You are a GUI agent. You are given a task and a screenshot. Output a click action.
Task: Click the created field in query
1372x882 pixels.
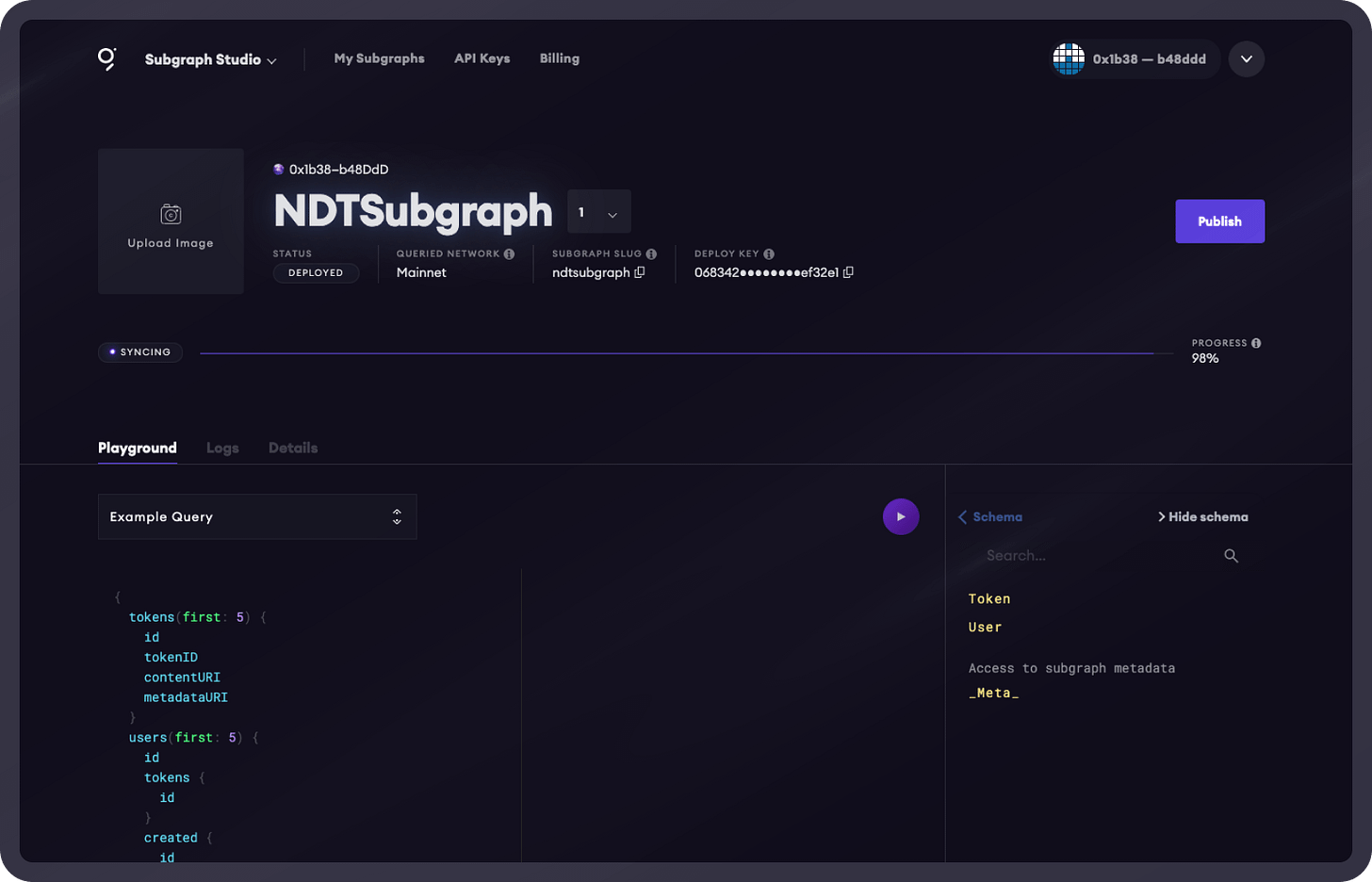171,838
